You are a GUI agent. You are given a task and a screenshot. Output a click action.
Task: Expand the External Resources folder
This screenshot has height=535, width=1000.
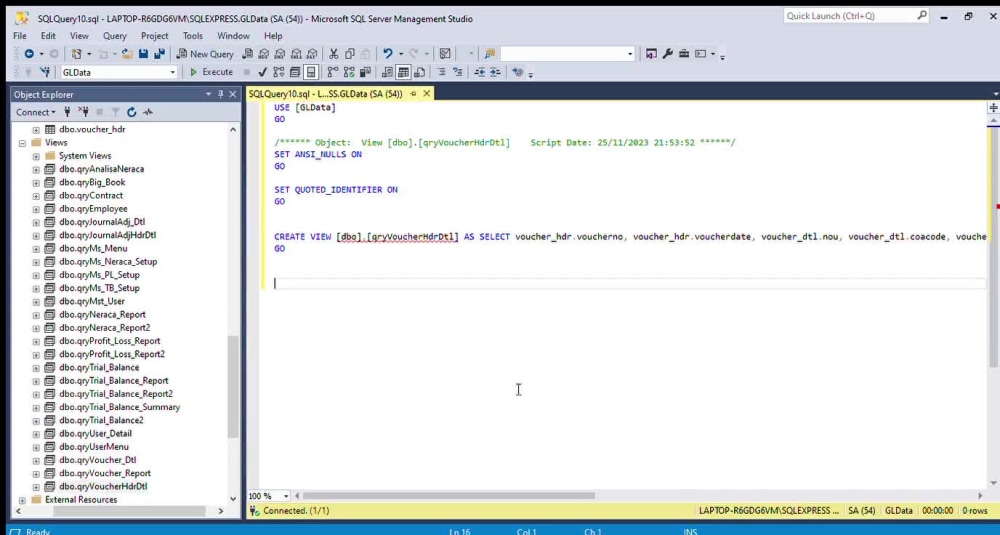point(22,500)
